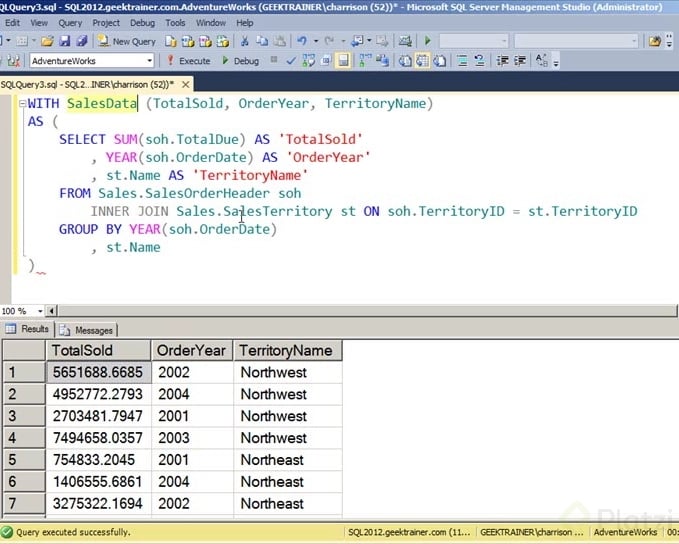Screen dimensions: 679x544
Task: Select the TotalSold column header
Action: [98, 350]
